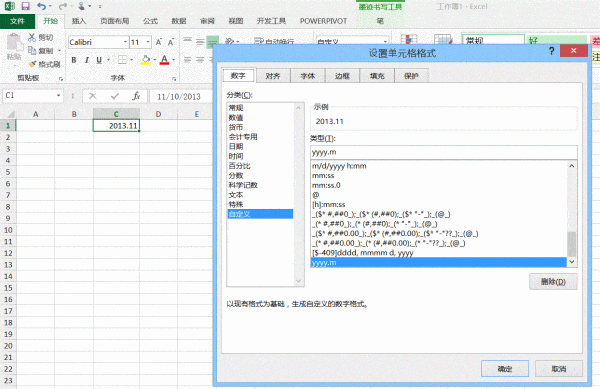Click the formula bar showing 11/10/2013

click(181, 96)
